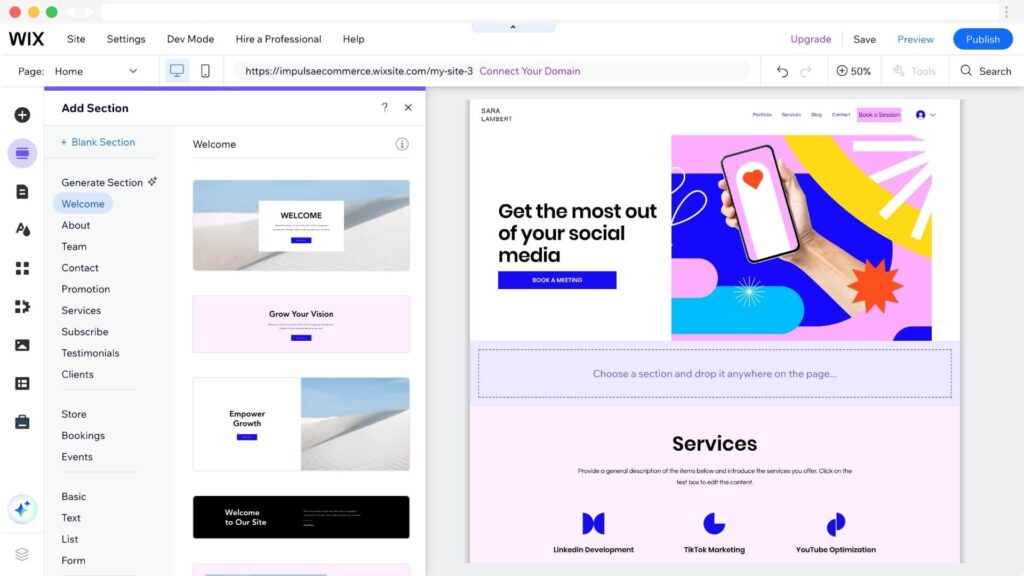Click the 50% zoom control
Image resolution: width=1024 pixels, height=576 pixels.
tap(854, 70)
